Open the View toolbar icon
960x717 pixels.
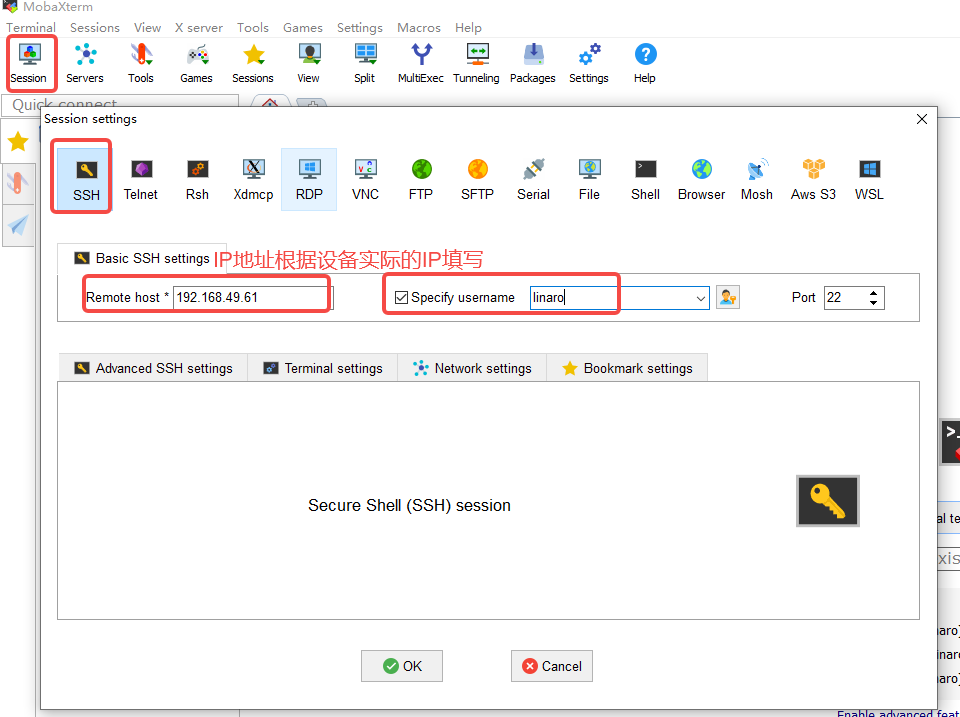click(309, 64)
